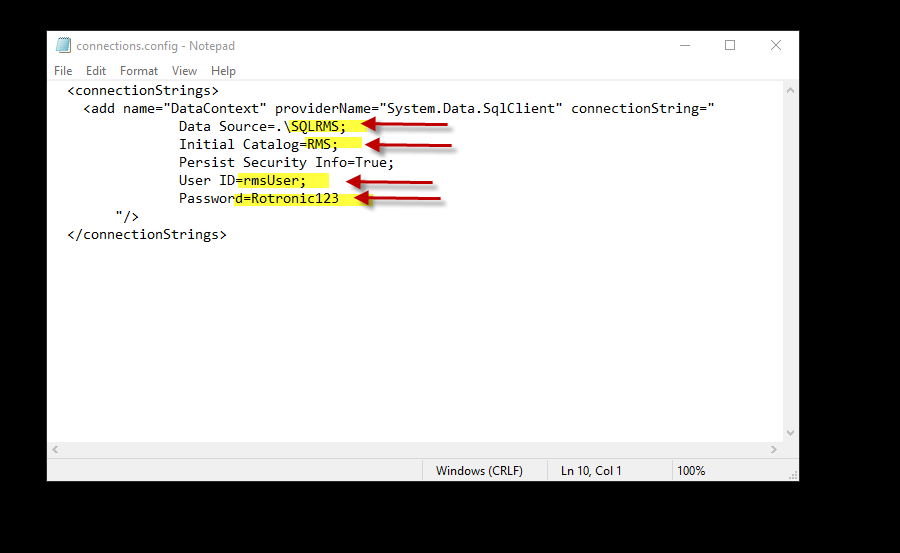Click the horizontal scrollbar right arrow
Screen dimensions: 900x553
(x=774, y=450)
